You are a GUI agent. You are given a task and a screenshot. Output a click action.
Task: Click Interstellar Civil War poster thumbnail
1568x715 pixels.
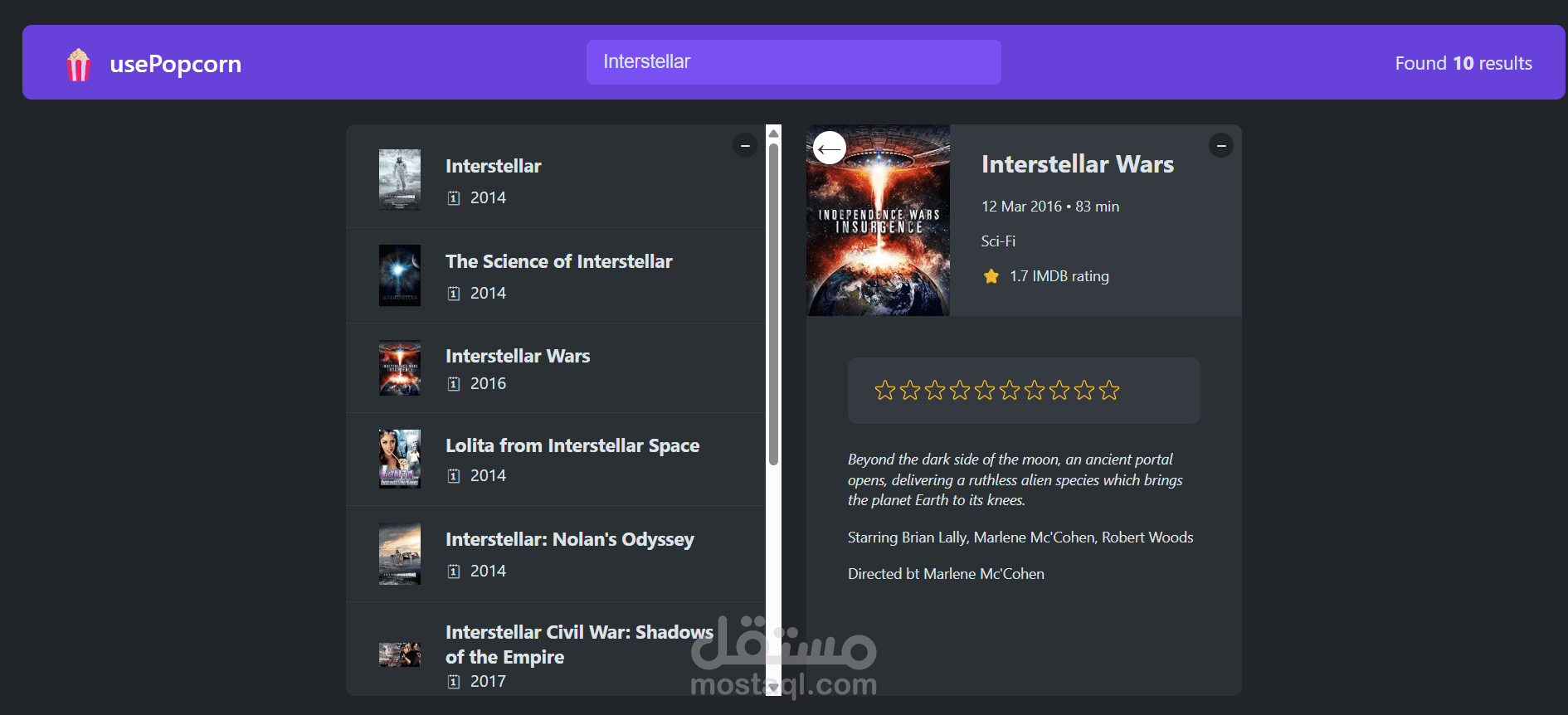coord(400,655)
